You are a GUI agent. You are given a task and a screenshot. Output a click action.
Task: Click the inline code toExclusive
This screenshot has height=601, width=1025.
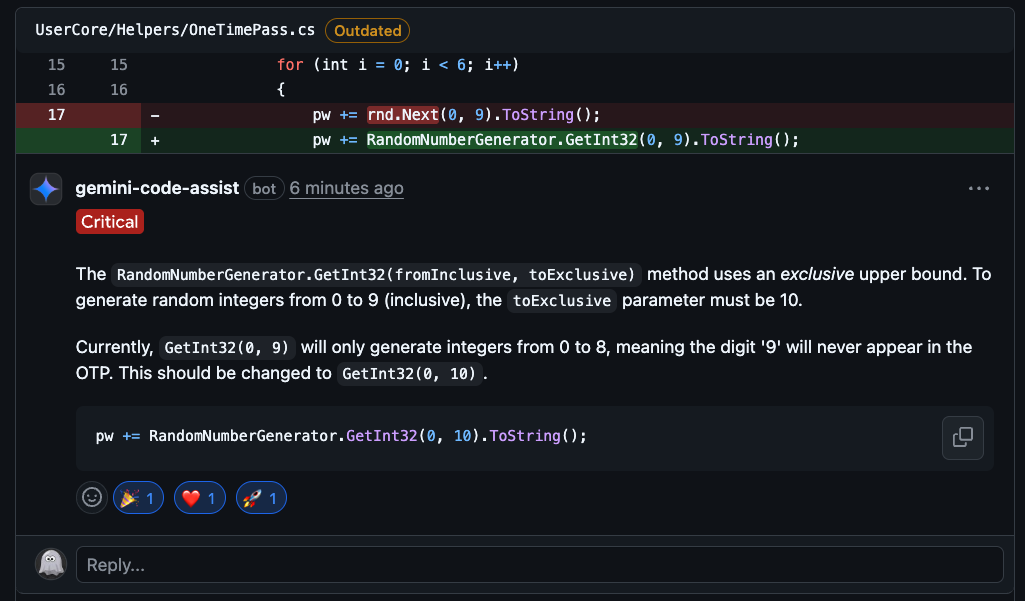[562, 301]
